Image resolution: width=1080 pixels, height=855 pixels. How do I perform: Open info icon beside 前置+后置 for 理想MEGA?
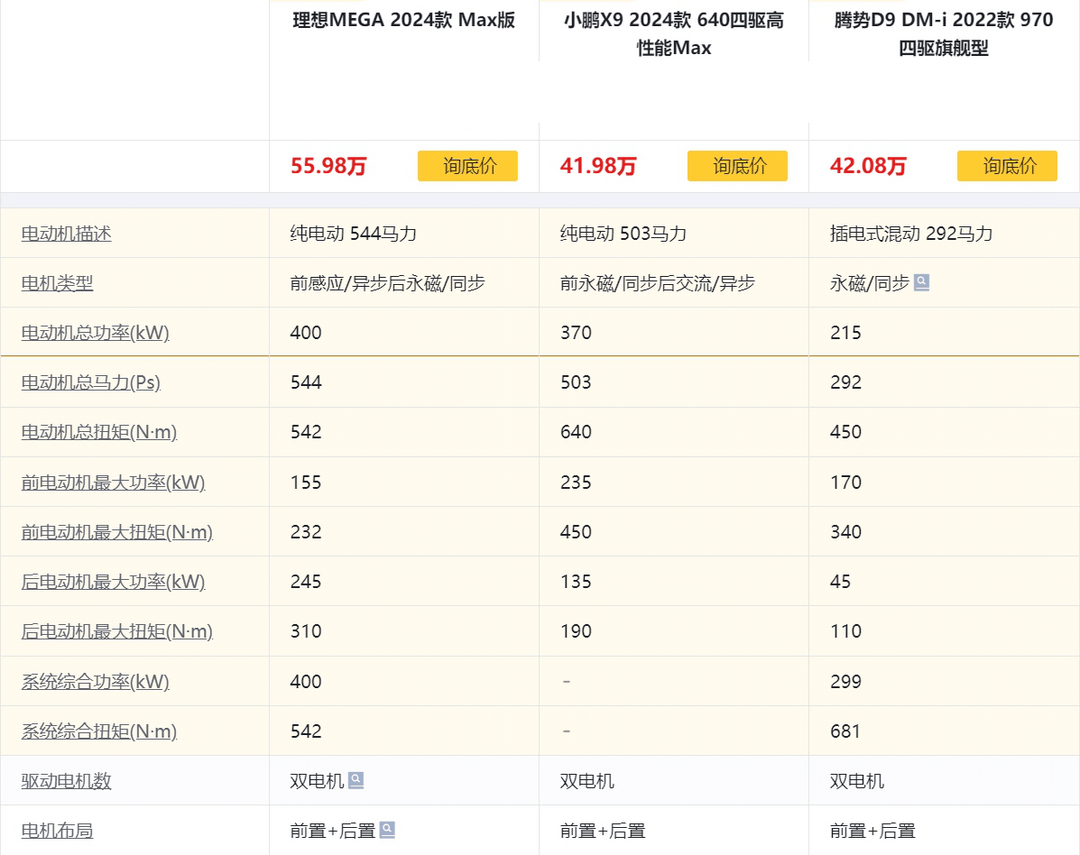(388, 830)
